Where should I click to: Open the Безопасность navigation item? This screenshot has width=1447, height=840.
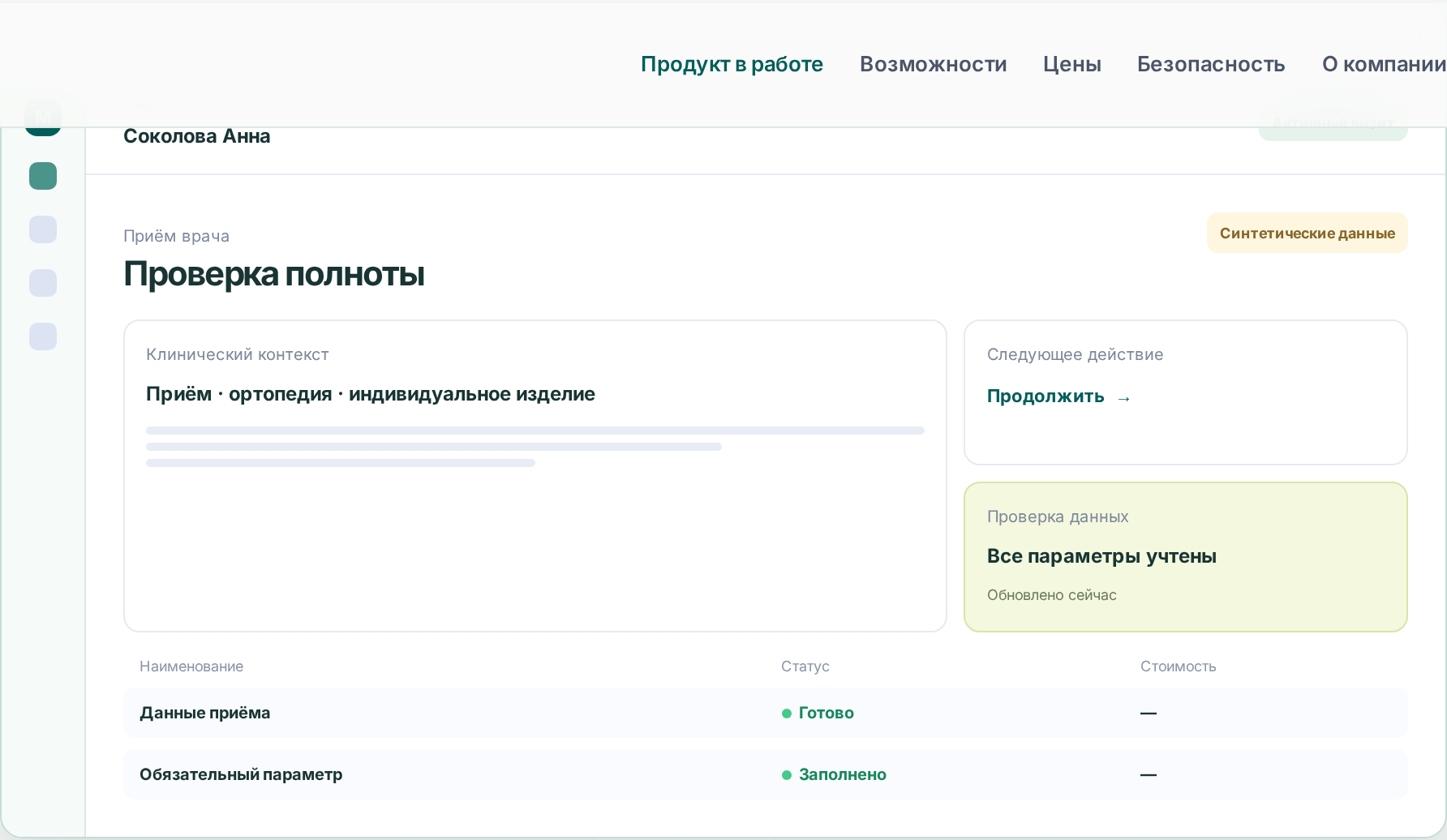coord(1210,64)
